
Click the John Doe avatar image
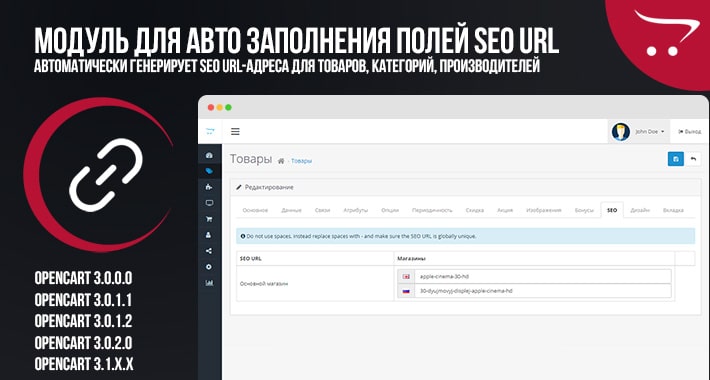pos(621,132)
